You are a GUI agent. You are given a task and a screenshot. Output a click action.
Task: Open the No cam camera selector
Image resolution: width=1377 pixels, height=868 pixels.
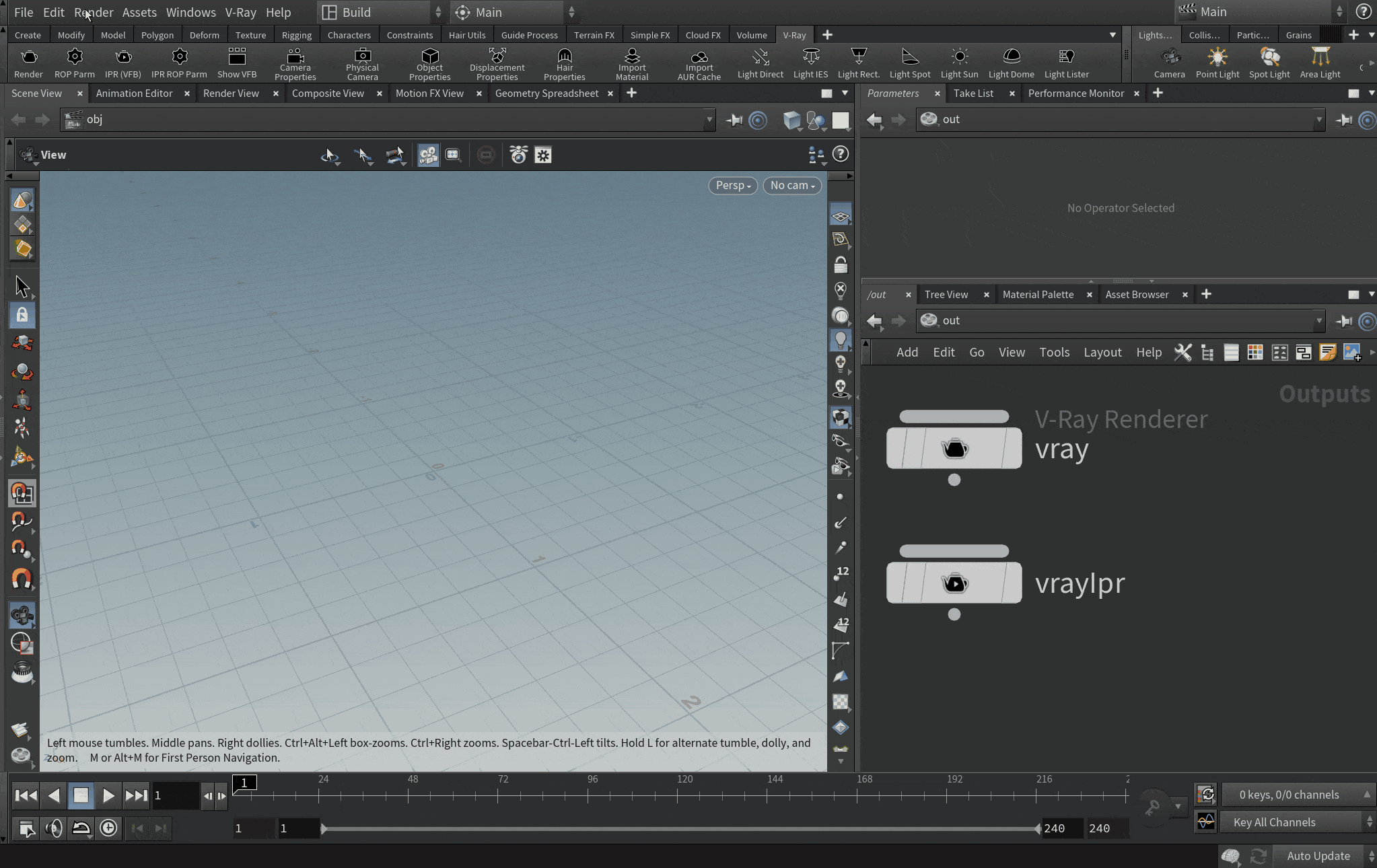(x=792, y=186)
